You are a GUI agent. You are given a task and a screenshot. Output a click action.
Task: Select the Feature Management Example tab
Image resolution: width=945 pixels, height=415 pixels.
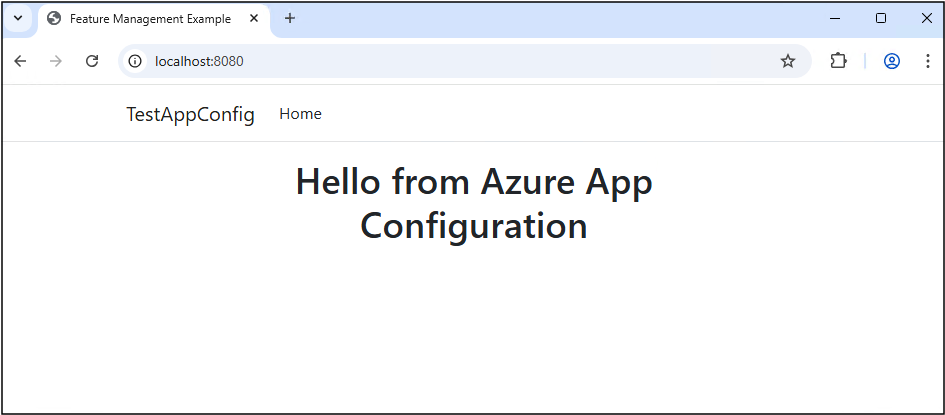(x=150, y=19)
